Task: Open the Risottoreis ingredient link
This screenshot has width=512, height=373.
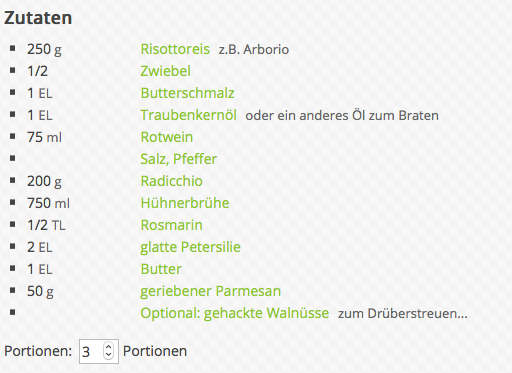Action: pos(175,49)
